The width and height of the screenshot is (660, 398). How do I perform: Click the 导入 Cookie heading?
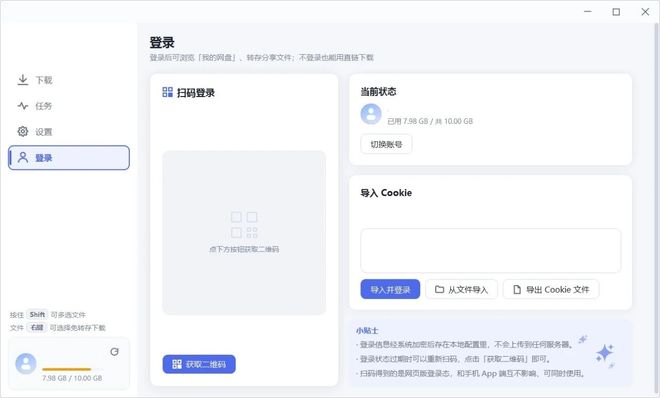386,193
